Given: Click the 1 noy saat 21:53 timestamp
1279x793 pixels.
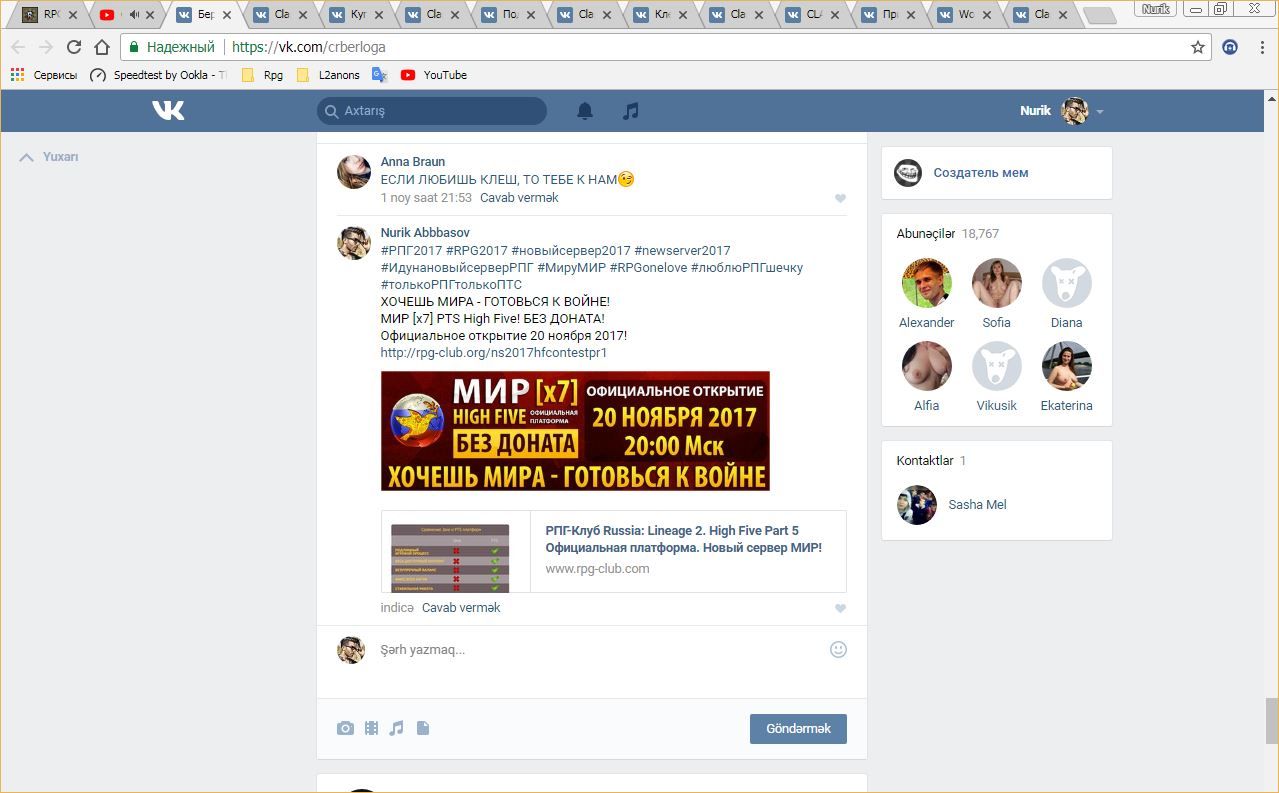Looking at the screenshot, I should point(426,198).
